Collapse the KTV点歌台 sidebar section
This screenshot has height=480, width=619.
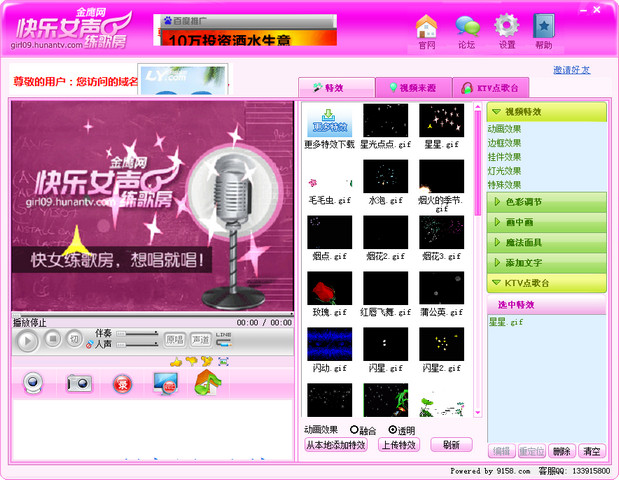point(546,283)
